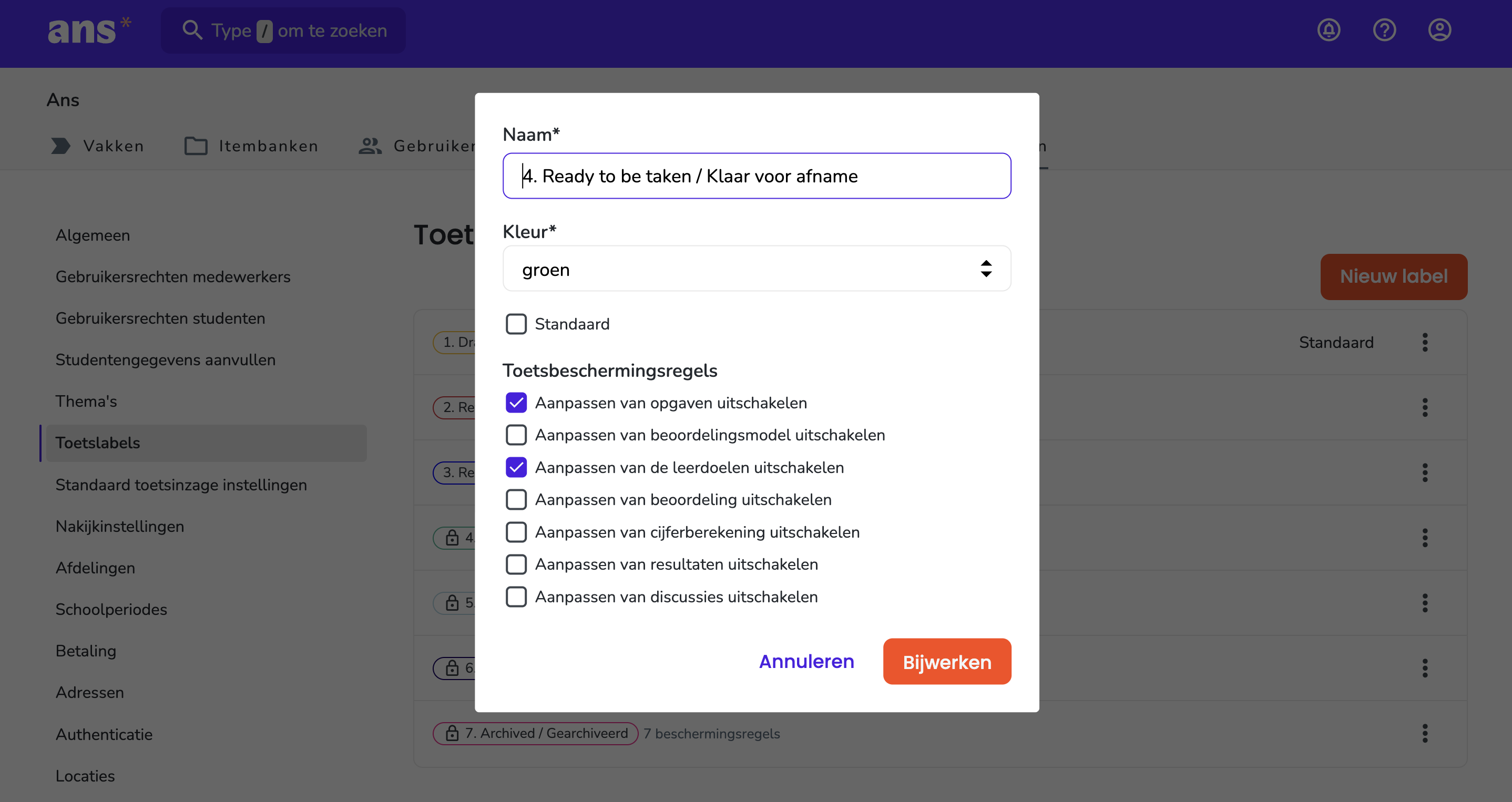Viewport: 1512px width, 802px height.
Task: Uncheck Aanpassen van de leerdoelen uitschakelen
Action: (516, 467)
